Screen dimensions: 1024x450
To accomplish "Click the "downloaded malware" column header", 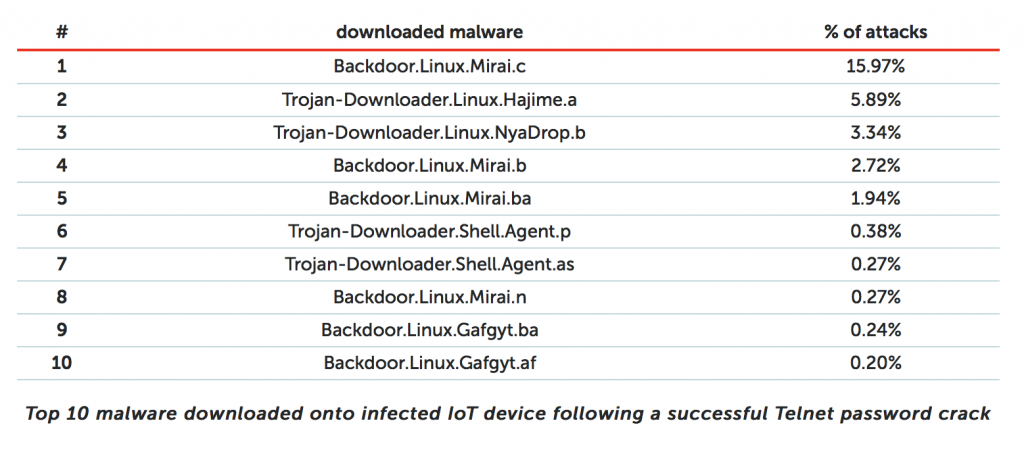I will (x=429, y=32).
